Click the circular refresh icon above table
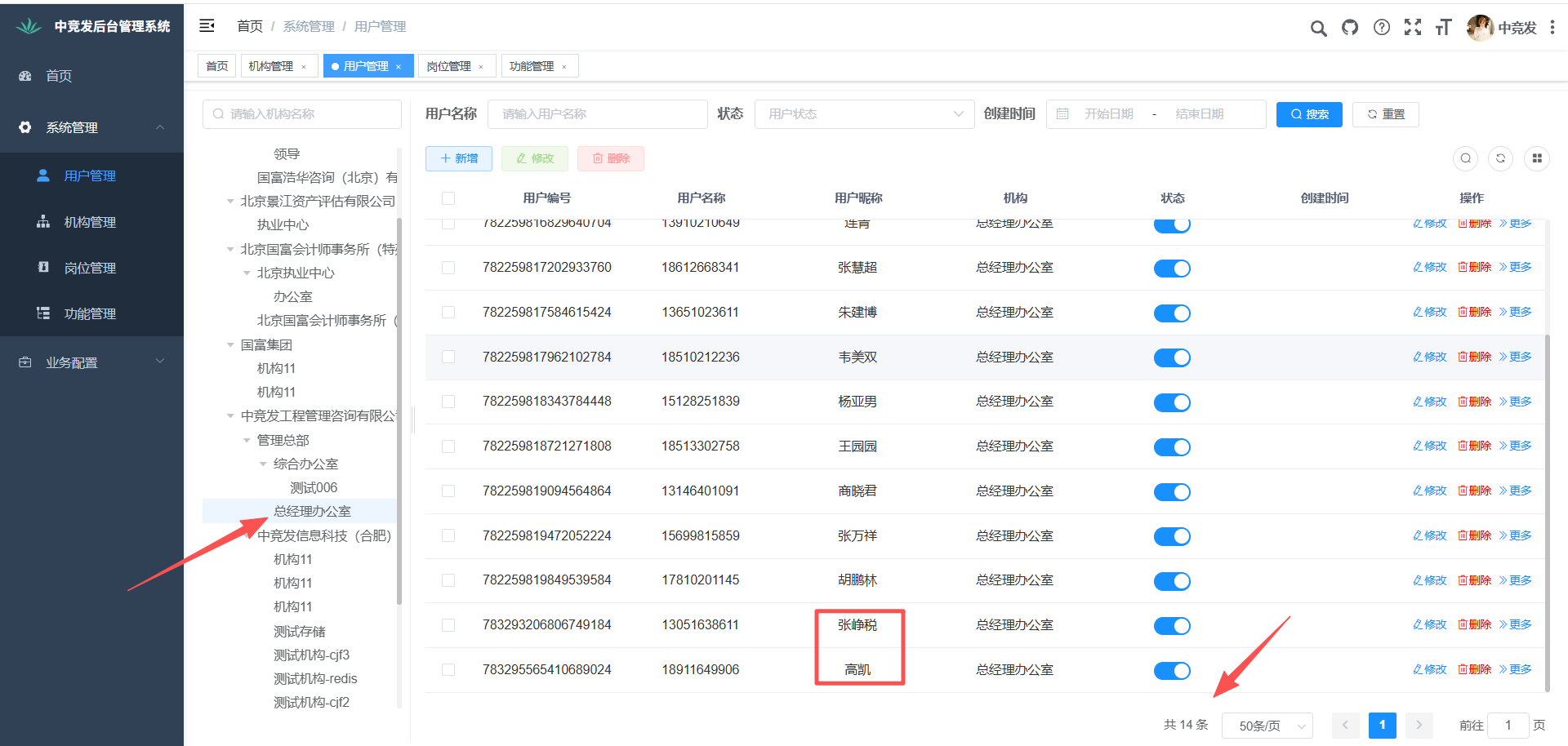 (1500, 158)
